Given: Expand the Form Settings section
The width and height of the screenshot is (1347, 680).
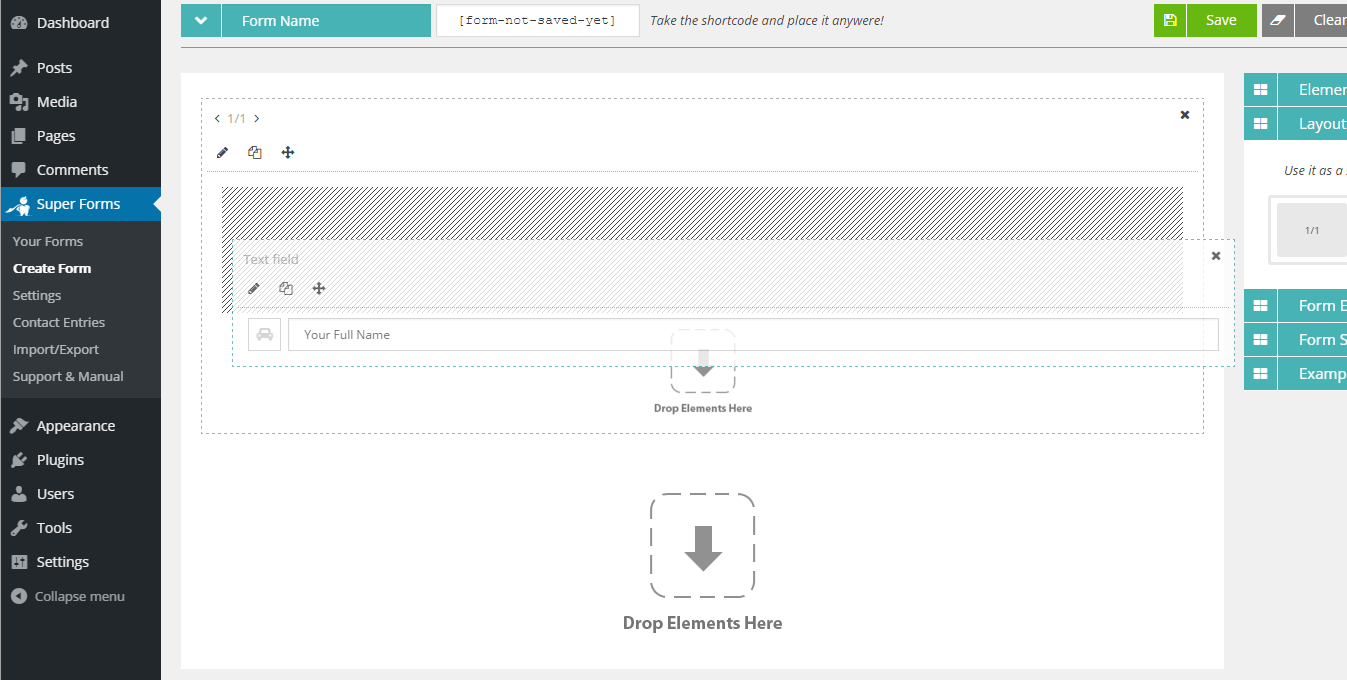Looking at the screenshot, I should point(1310,339).
